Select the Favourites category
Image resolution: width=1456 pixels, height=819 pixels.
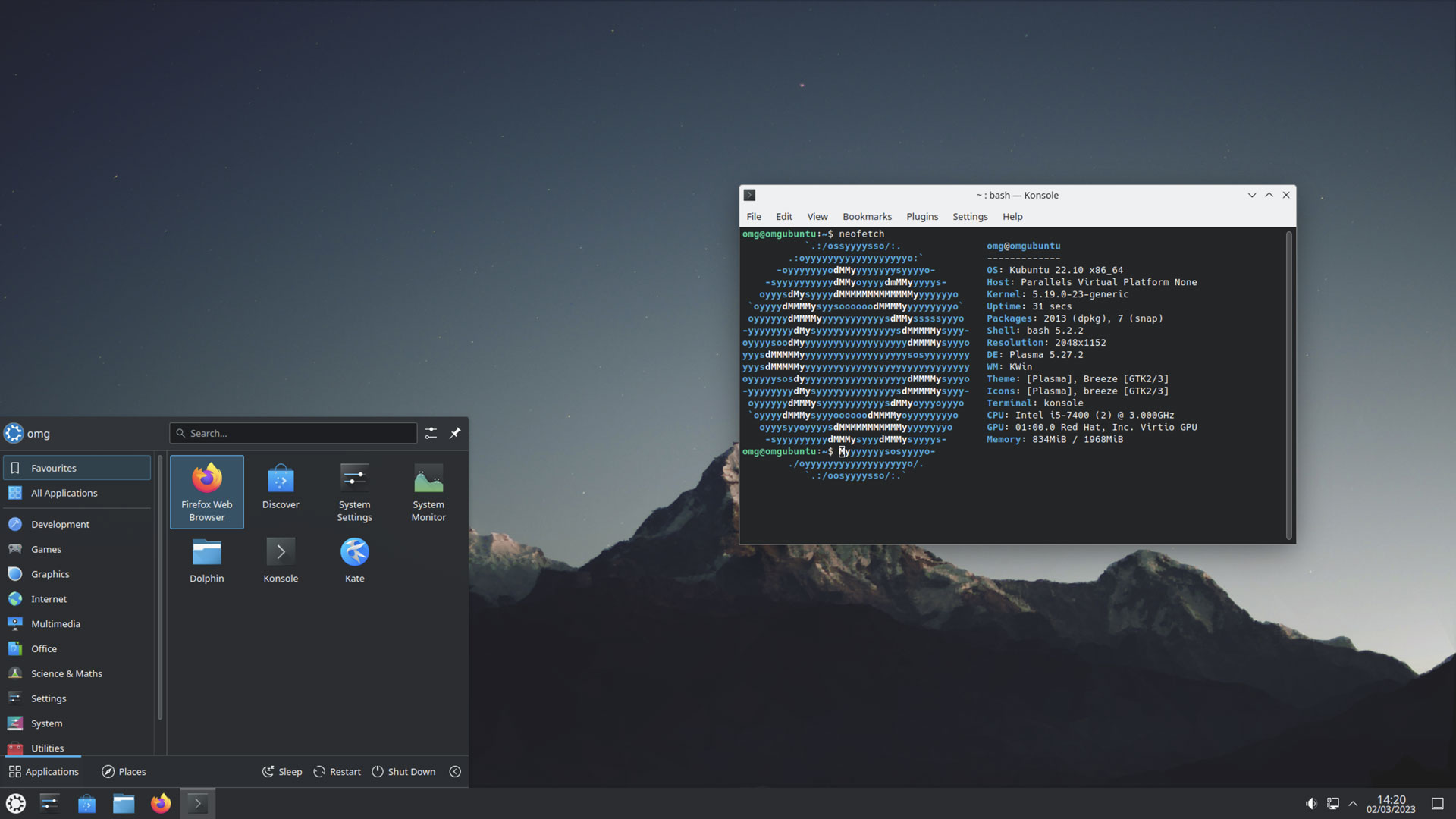click(77, 468)
